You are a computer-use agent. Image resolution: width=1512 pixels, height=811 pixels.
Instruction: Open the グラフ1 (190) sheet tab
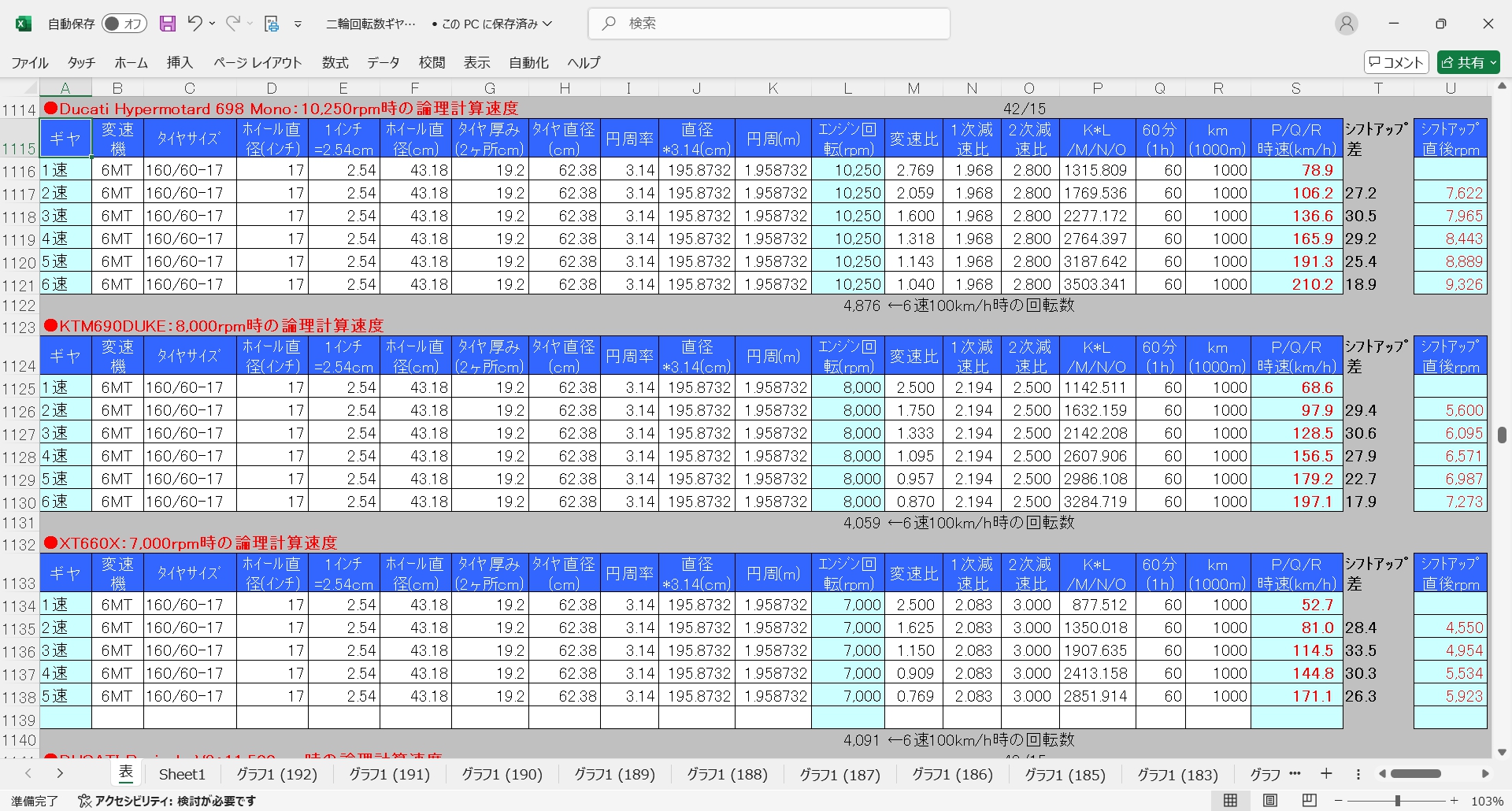pos(502,774)
